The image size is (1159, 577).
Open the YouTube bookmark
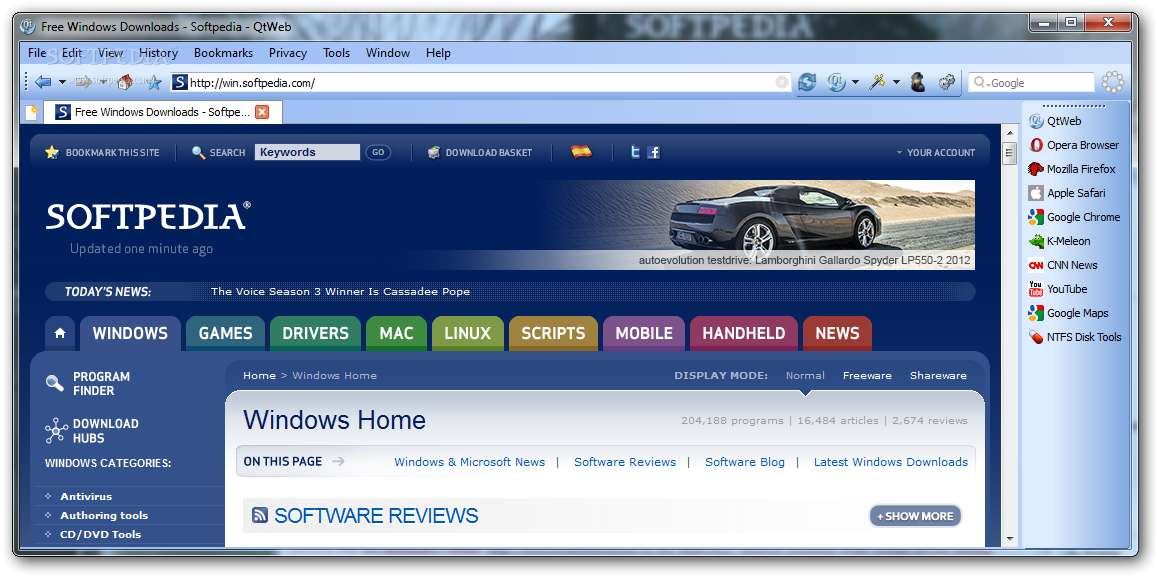pyautogui.click(x=1058, y=289)
